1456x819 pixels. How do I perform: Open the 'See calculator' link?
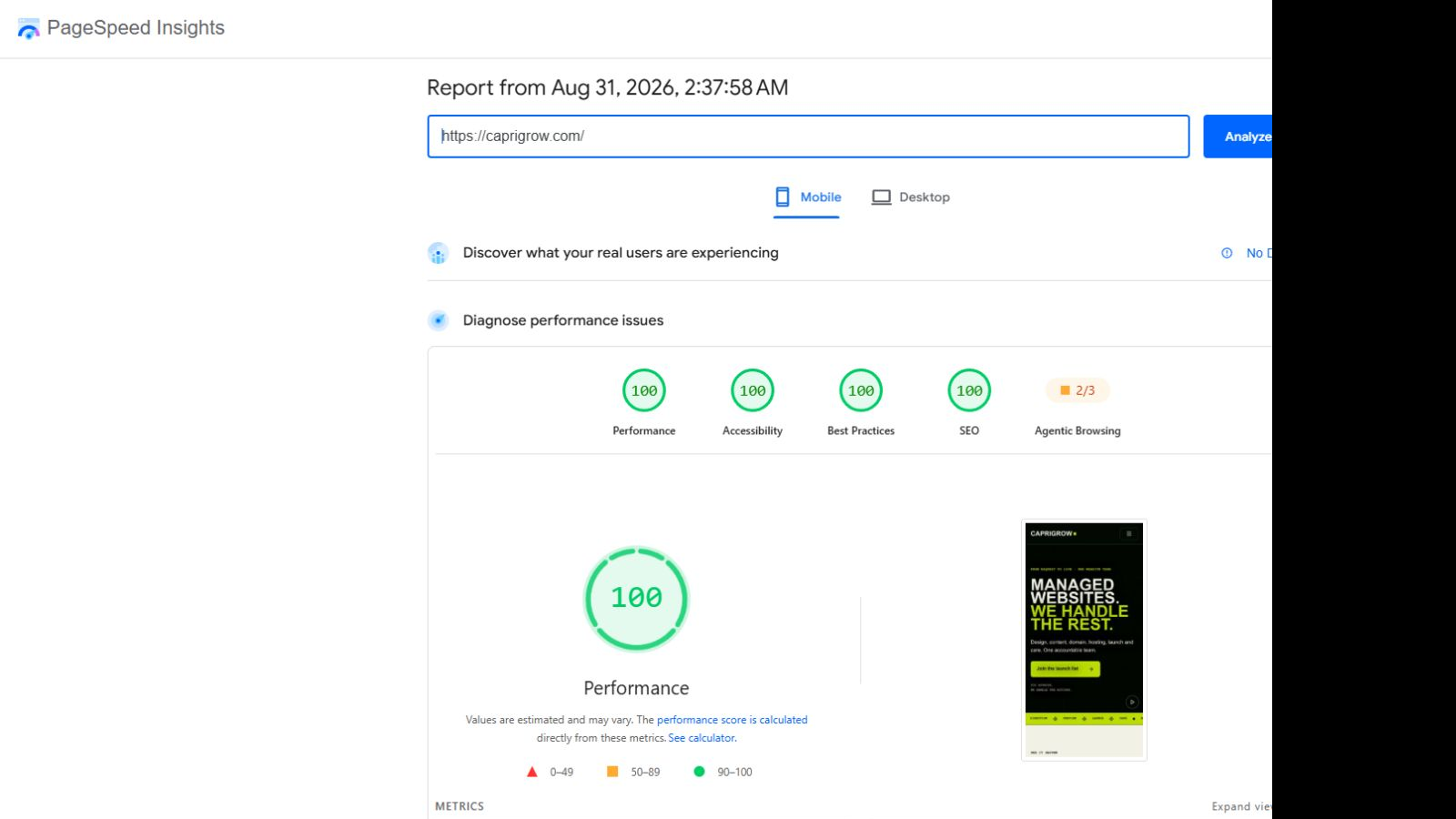pyautogui.click(x=702, y=738)
